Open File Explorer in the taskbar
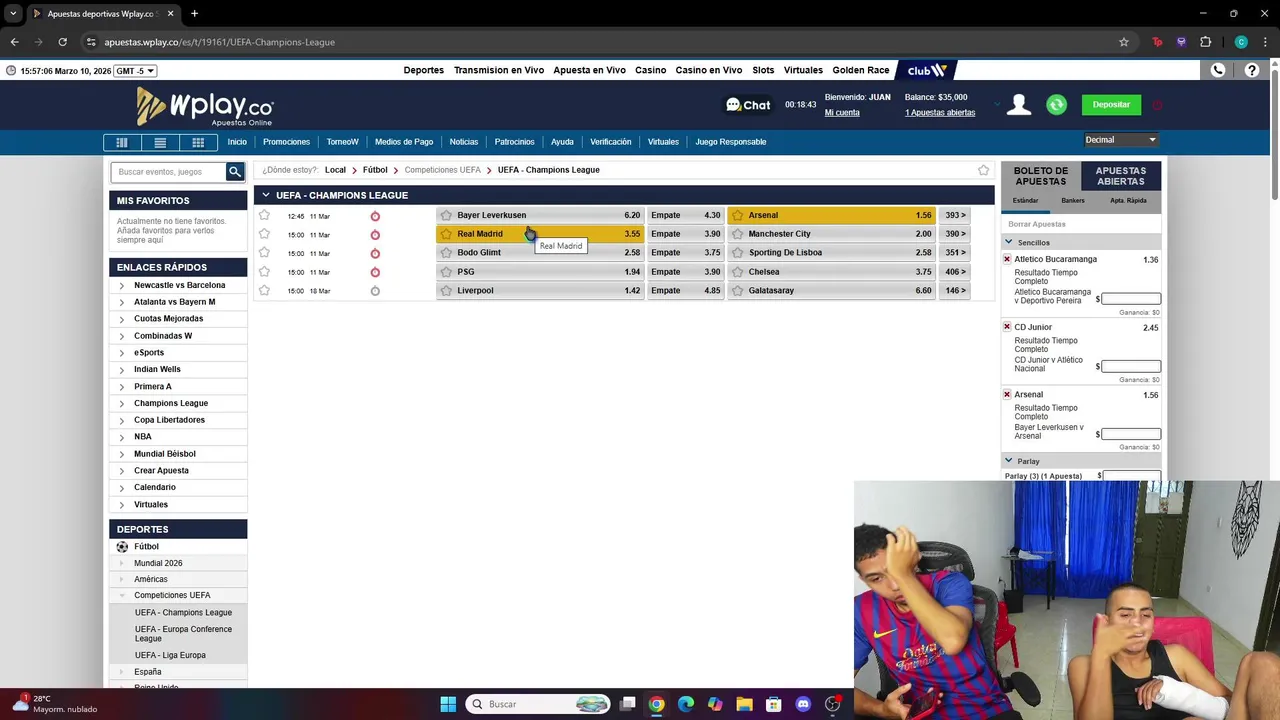 click(744, 704)
